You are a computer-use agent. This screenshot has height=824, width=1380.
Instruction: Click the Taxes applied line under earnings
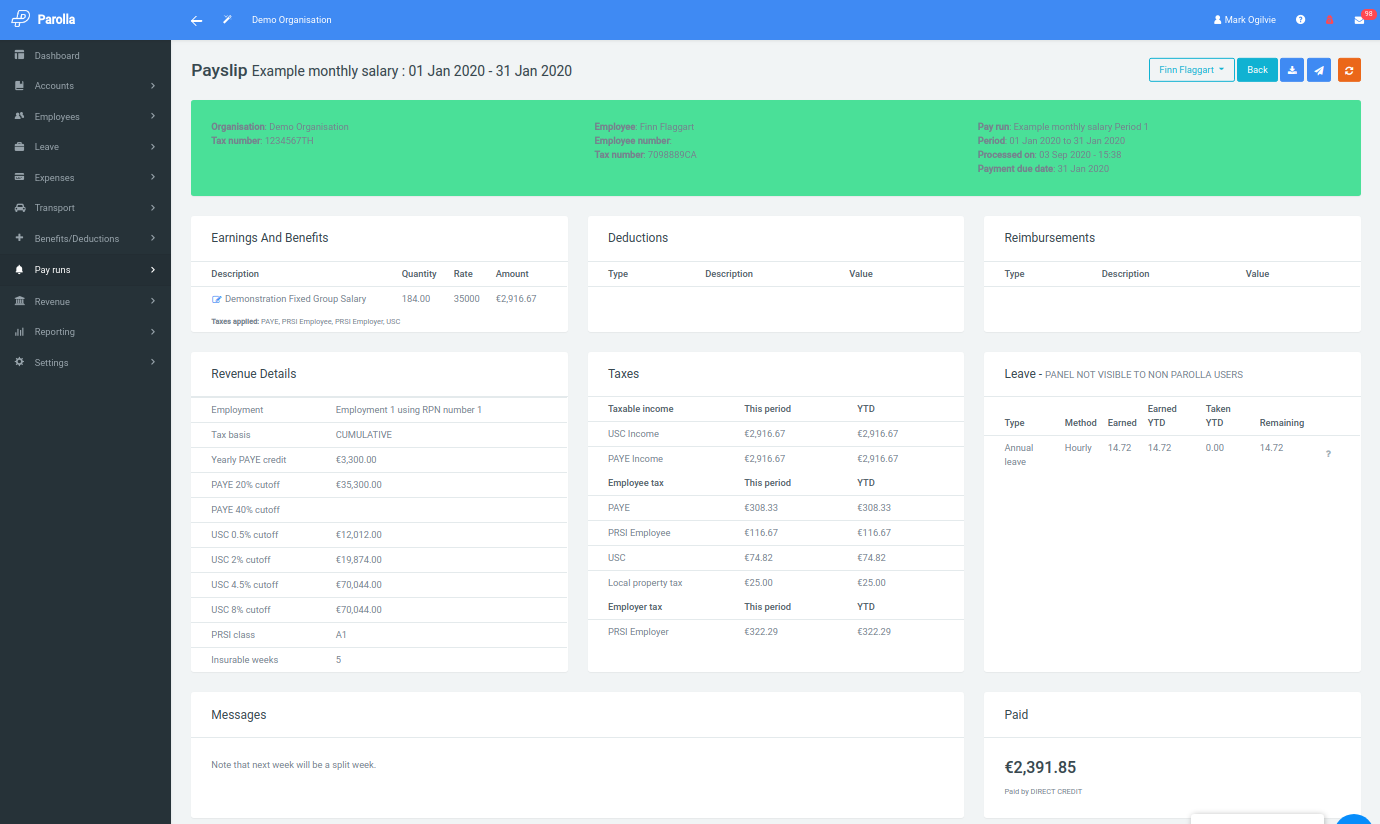click(x=305, y=322)
